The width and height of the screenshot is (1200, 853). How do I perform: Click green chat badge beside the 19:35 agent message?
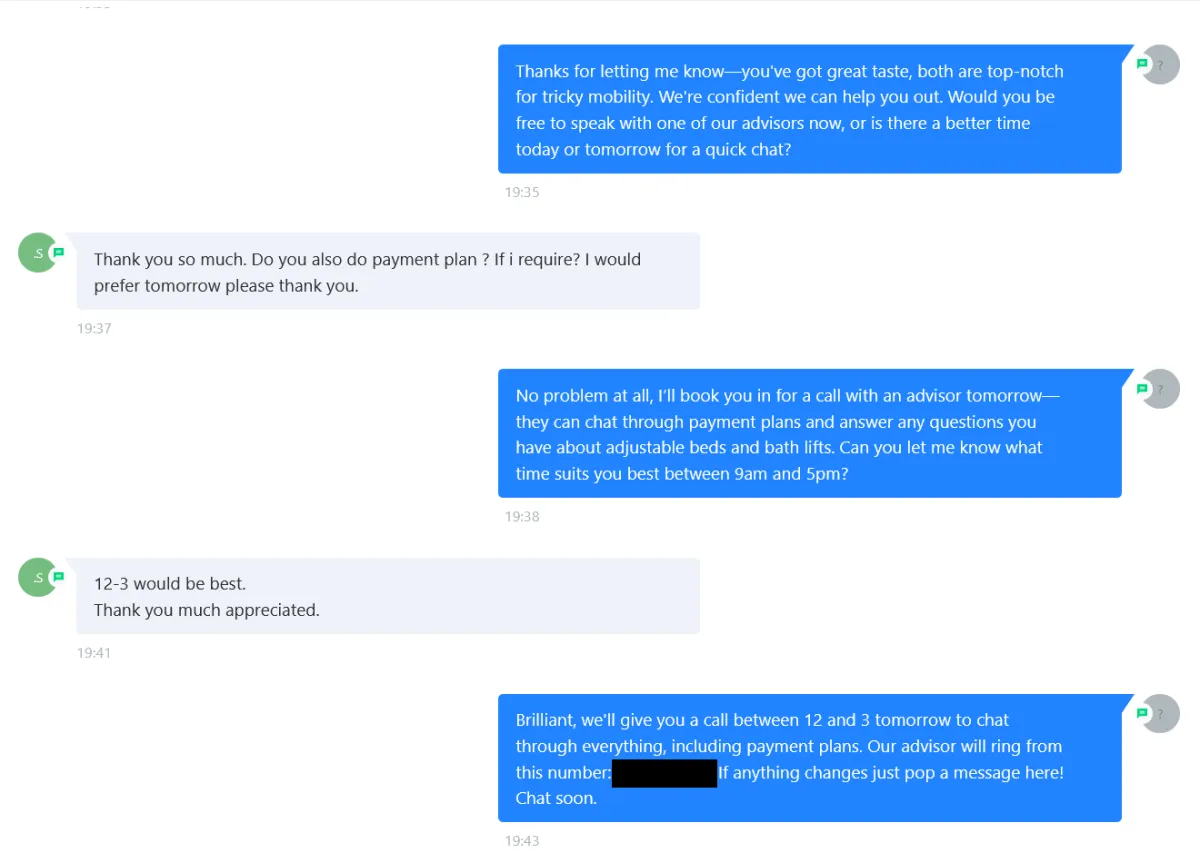pyautogui.click(x=1142, y=64)
